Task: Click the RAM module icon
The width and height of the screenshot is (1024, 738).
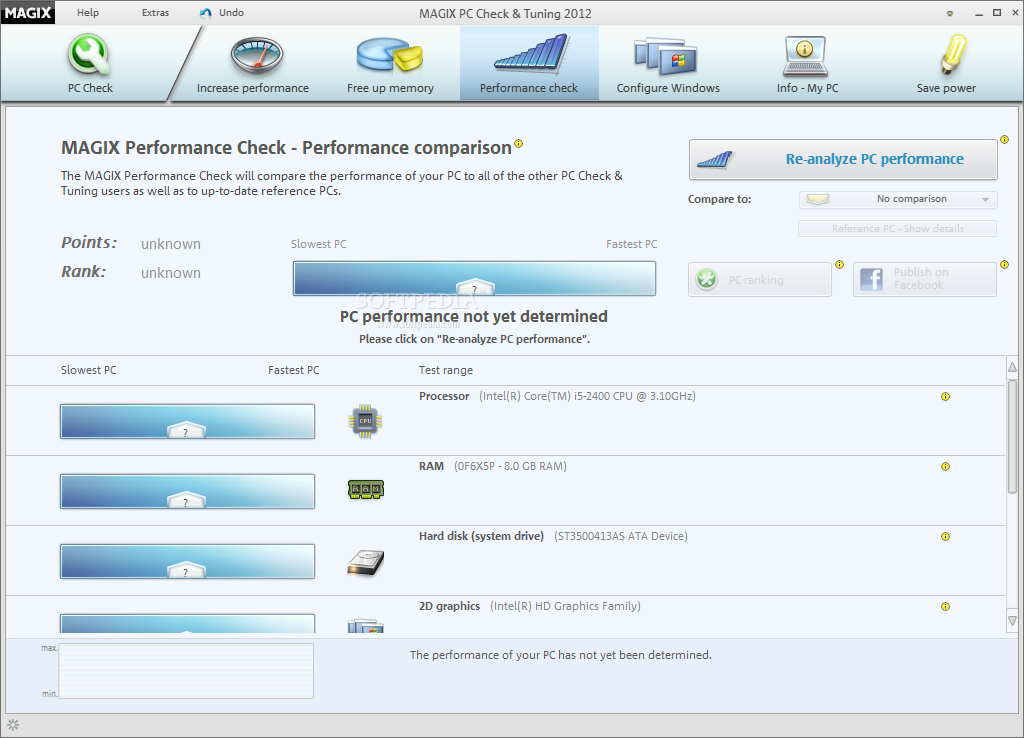Action: click(x=366, y=489)
